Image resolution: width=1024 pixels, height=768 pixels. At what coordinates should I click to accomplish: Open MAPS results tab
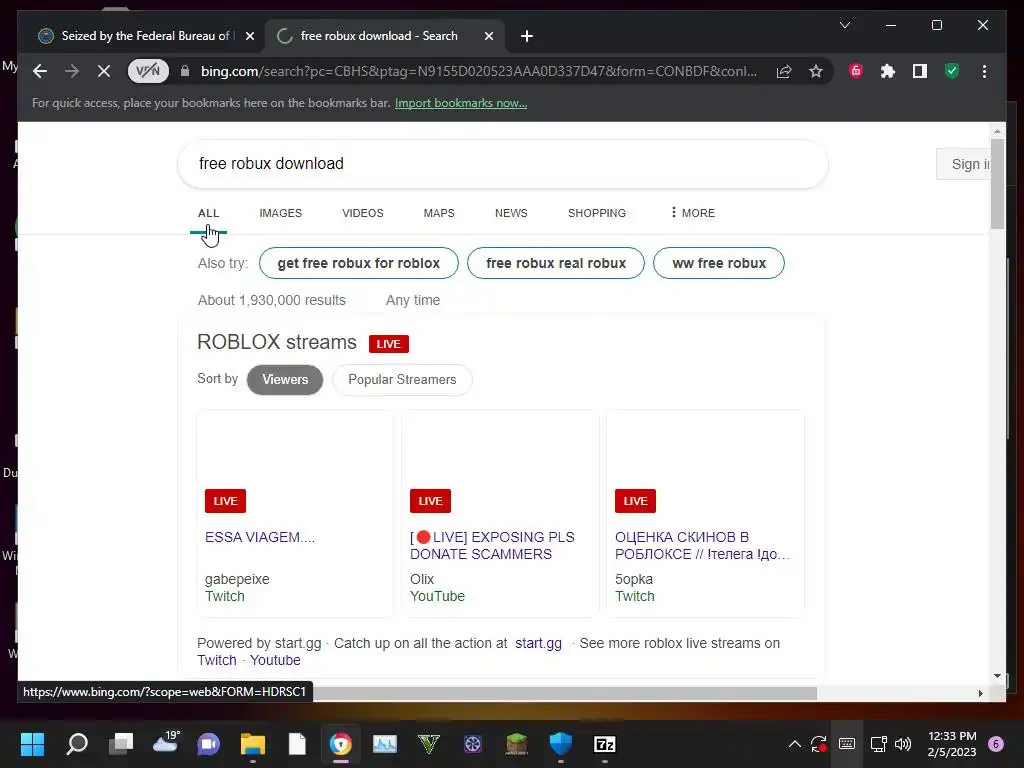[x=439, y=214]
